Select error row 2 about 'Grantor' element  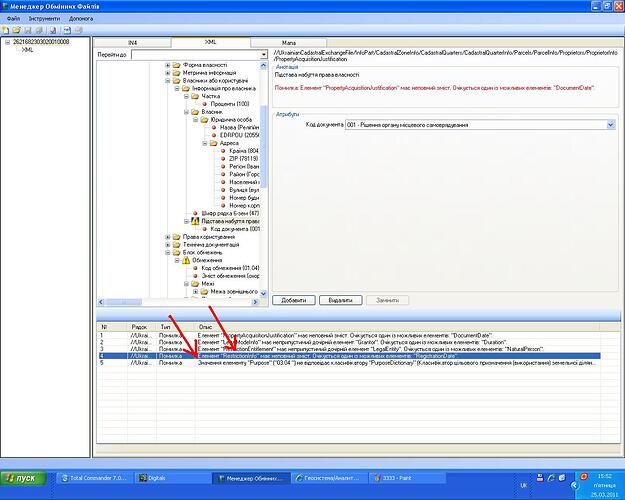point(349,342)
